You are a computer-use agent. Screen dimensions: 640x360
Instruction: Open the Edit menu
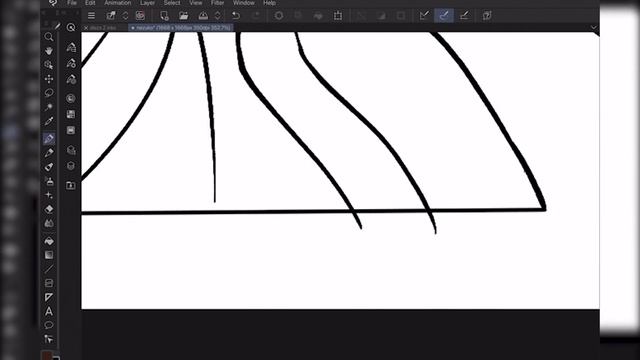click(x=90, y=3)
